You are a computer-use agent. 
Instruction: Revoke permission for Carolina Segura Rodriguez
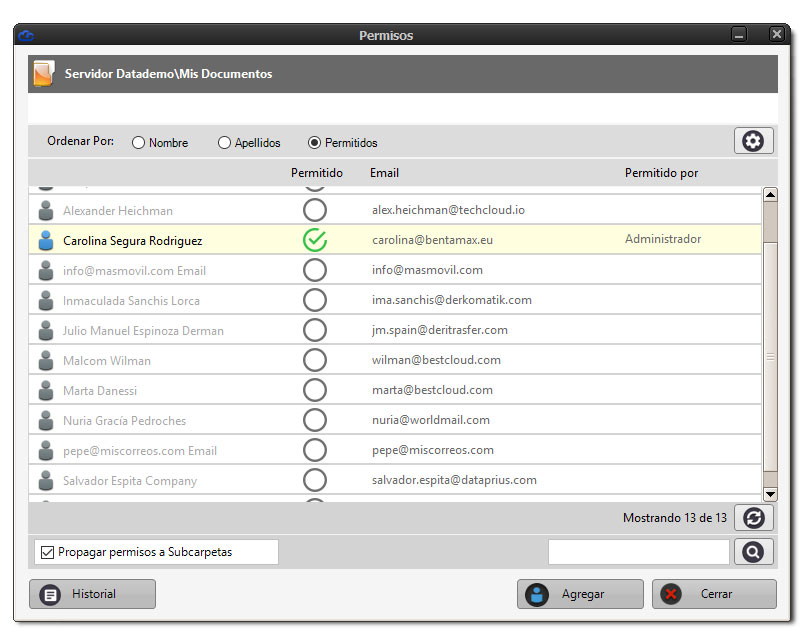[315, 240]
